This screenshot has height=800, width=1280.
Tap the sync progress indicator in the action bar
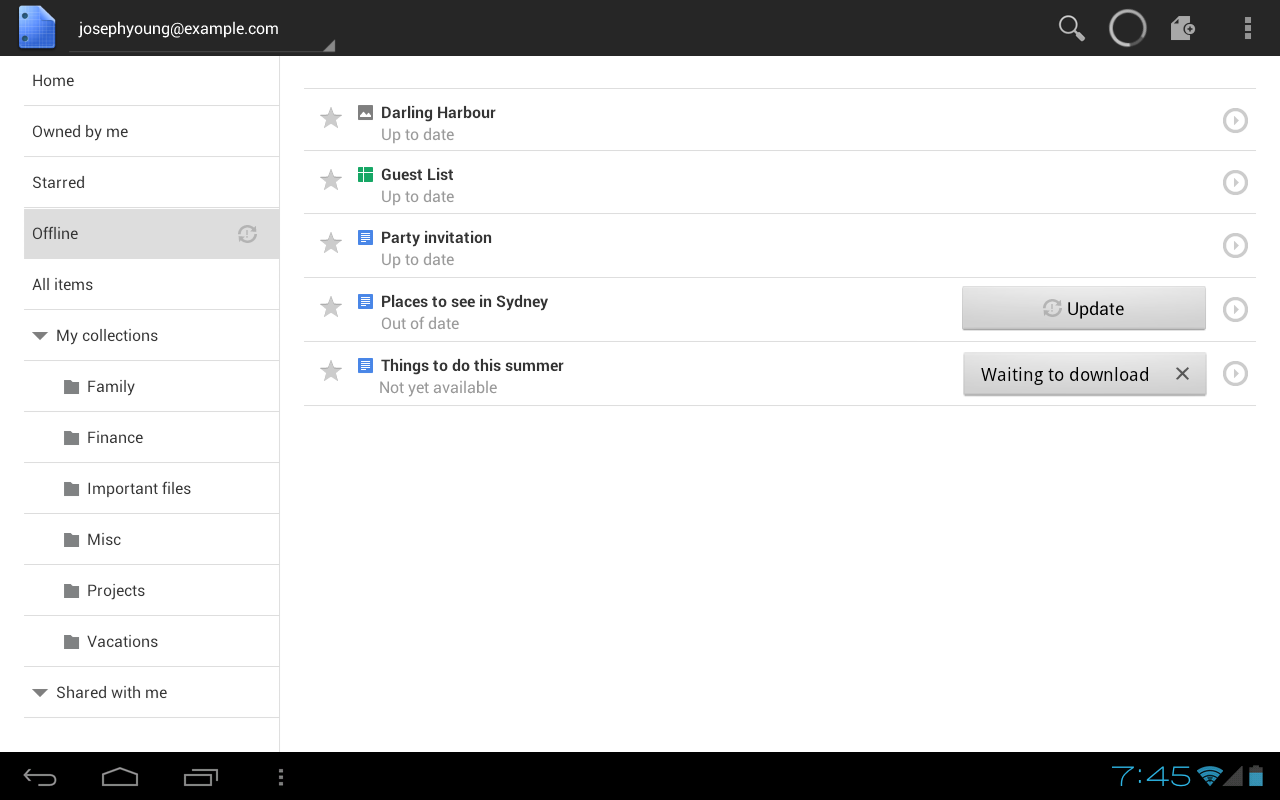pyautogui.click(x=1127, y=28)
